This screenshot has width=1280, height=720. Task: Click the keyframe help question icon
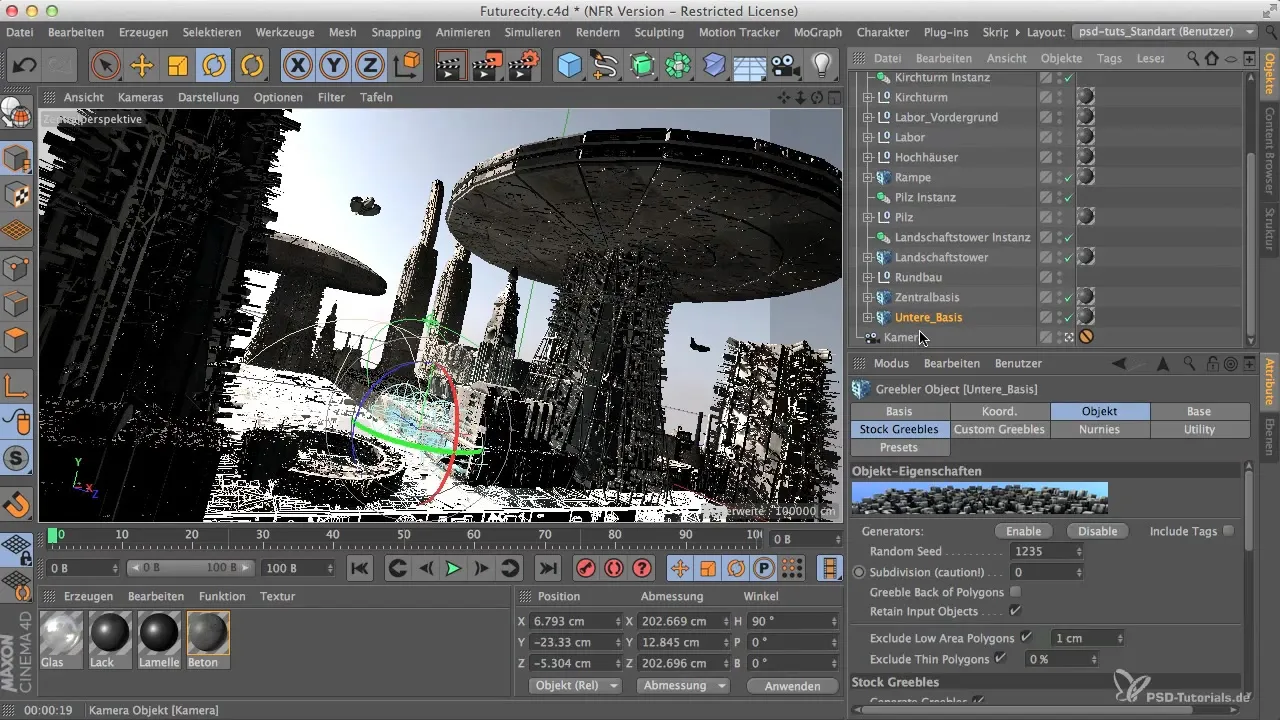coord(643,568)
